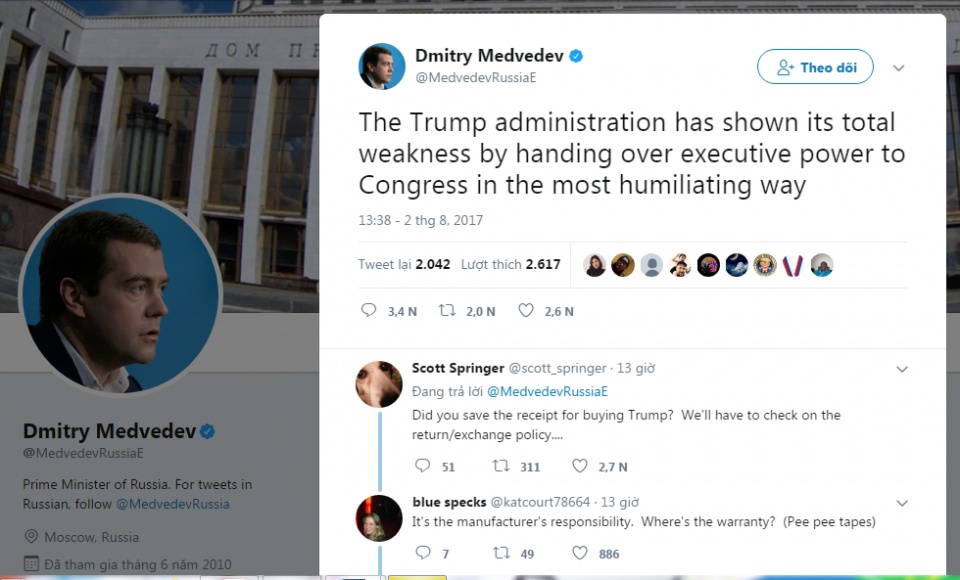This screenshot has width=960, height=580.
Task: Expand options chevron on Medvedev's tweet
Action: (x=898, y=68)
